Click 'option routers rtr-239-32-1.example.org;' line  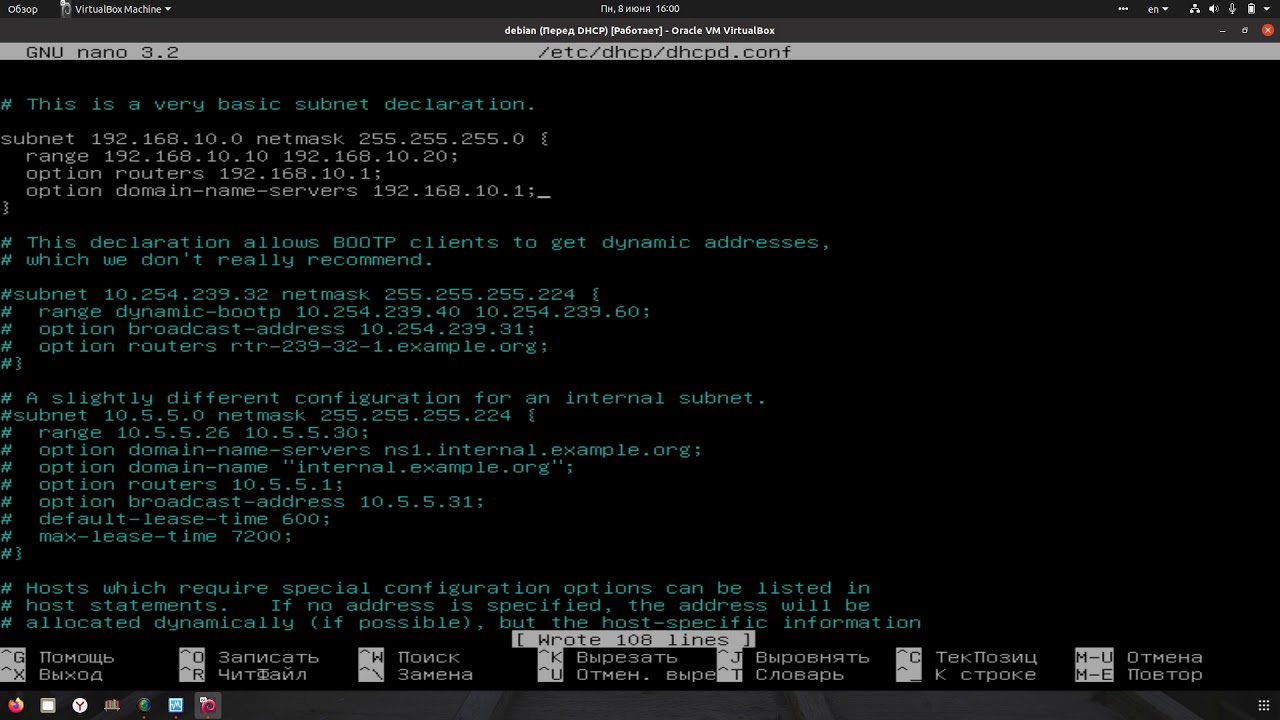(275, 346)
